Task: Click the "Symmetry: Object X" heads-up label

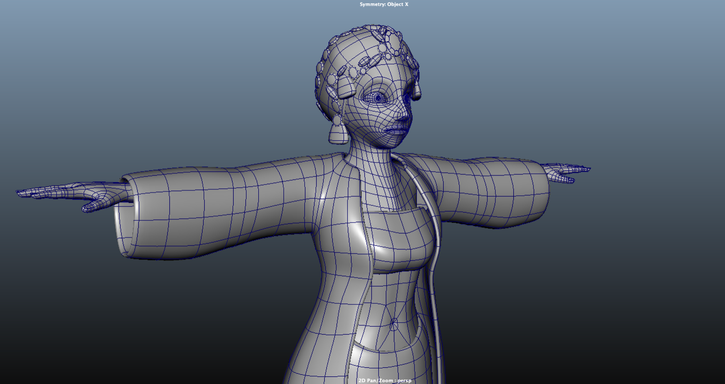Action: coord(384,4)
